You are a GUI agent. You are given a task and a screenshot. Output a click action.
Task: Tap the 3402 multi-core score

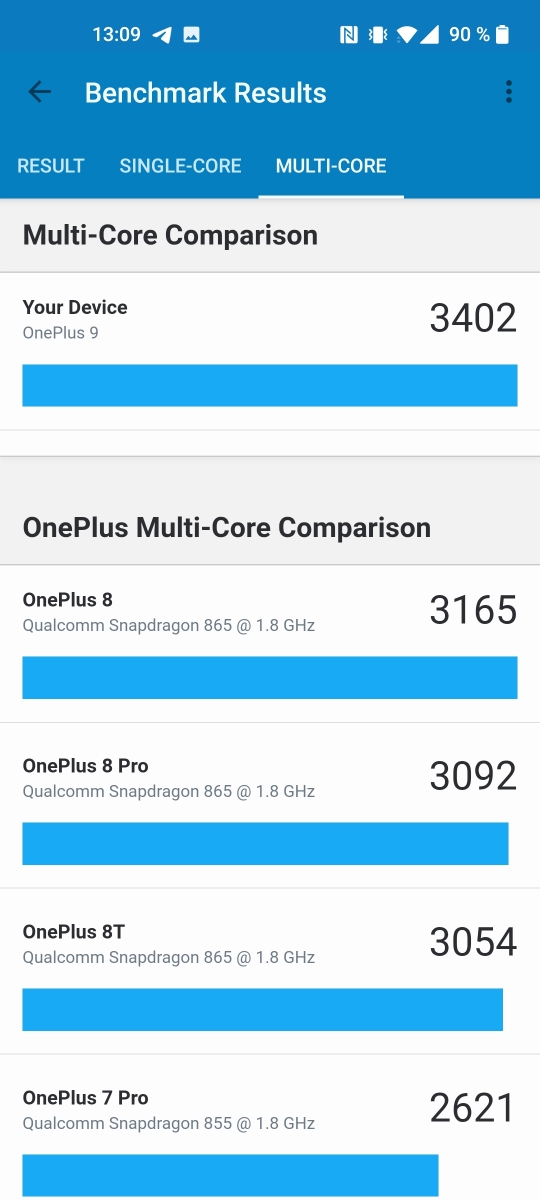[473, 318]
